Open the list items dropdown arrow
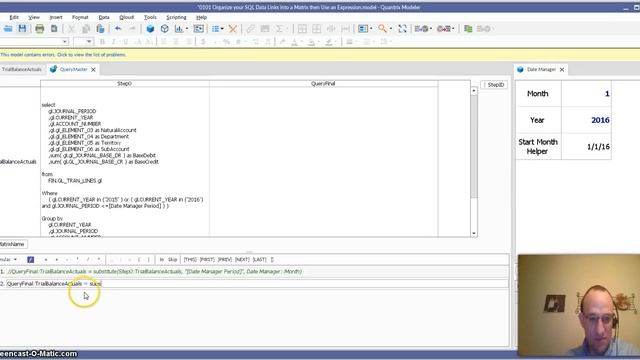The height and width of the screenshot is (360, 640). click(222, 29)
